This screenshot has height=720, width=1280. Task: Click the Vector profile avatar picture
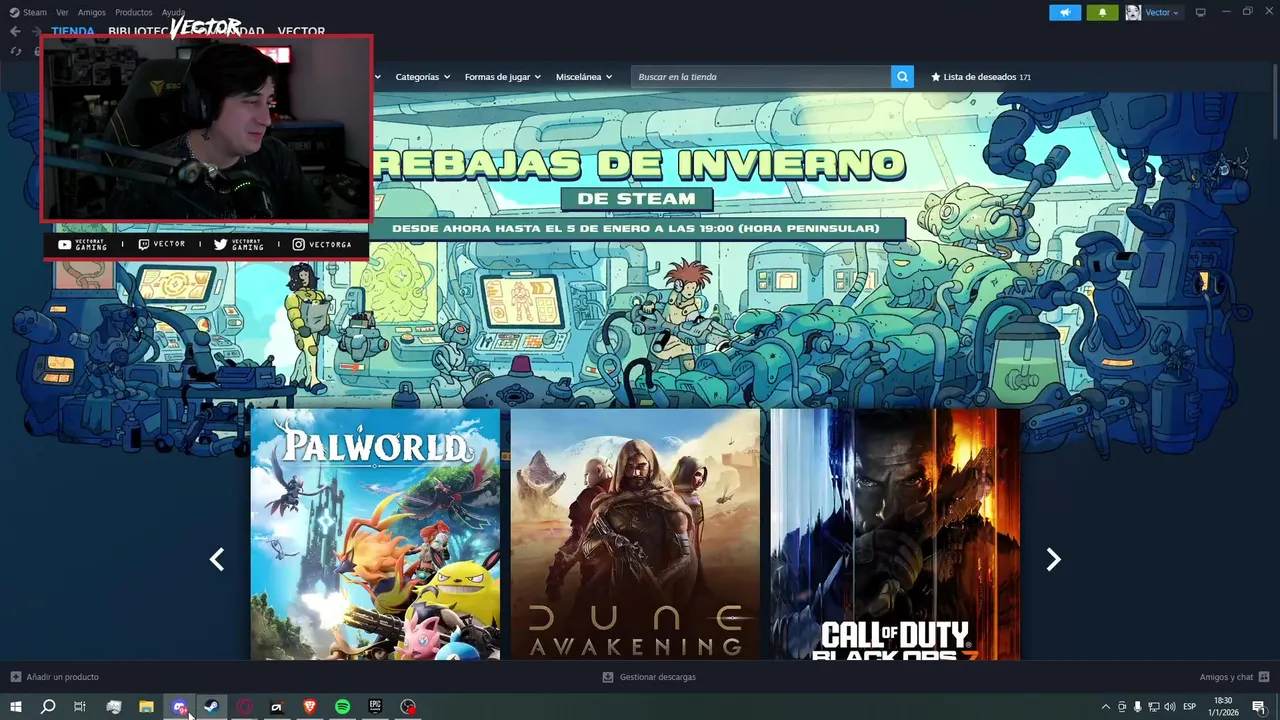pos(1133,12)
